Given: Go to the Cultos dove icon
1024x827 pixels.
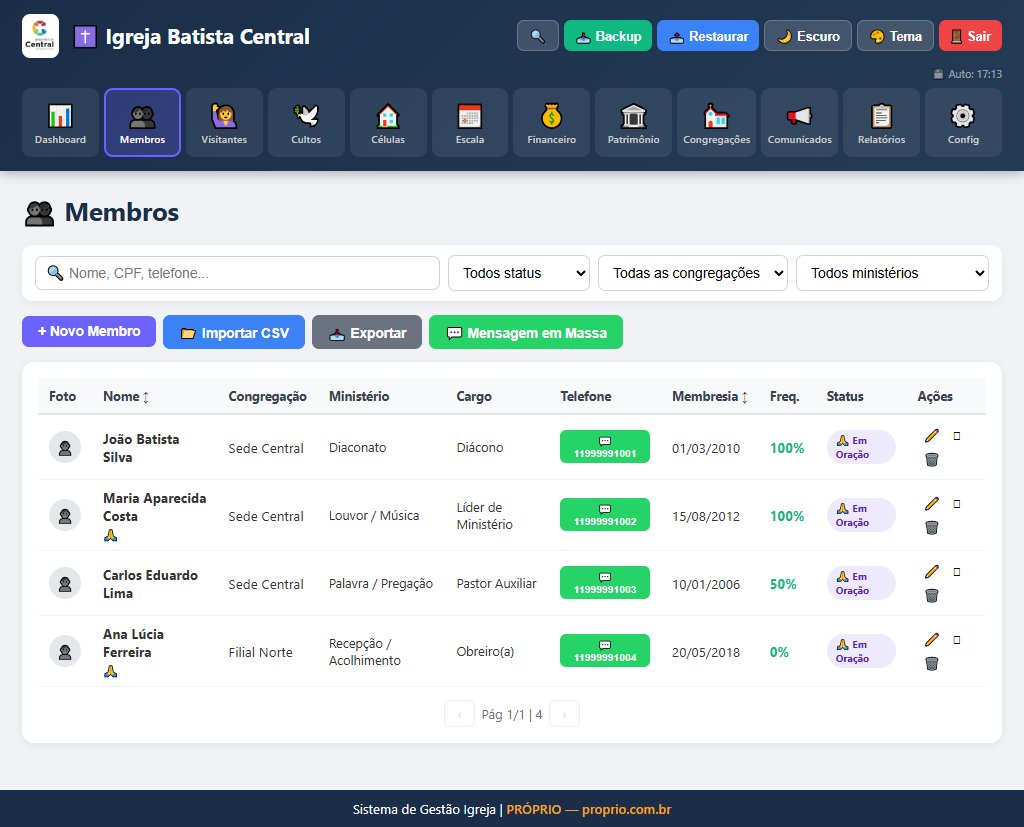Looking at the screenshot, I should [x=306, y=116].
